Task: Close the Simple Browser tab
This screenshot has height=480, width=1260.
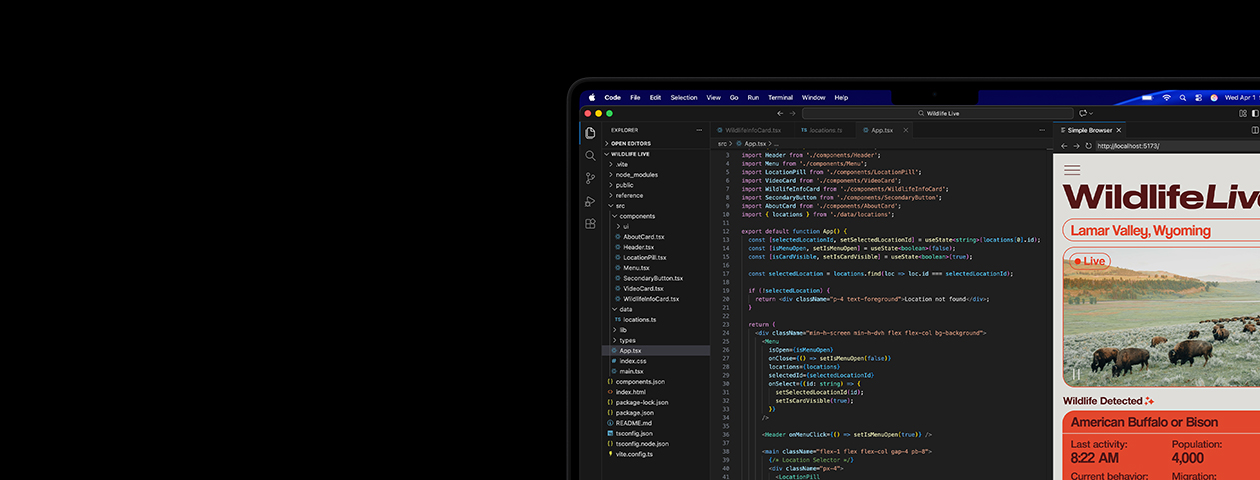Action: click(1120, 130)
